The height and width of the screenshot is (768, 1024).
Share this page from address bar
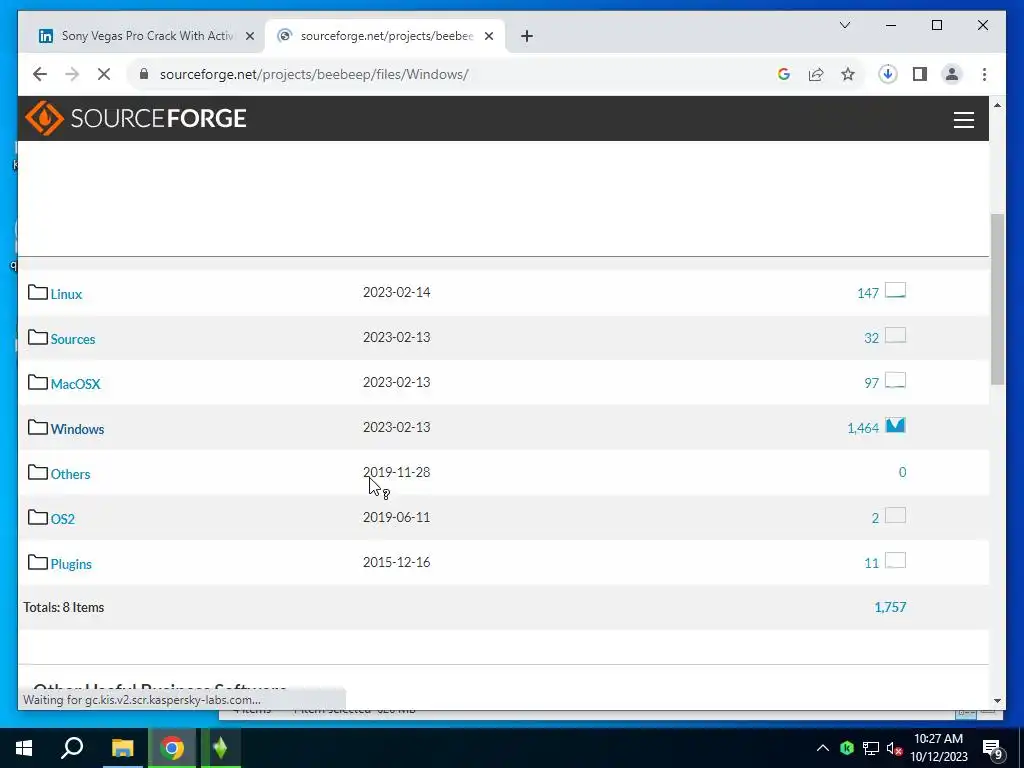coord(816,74)
